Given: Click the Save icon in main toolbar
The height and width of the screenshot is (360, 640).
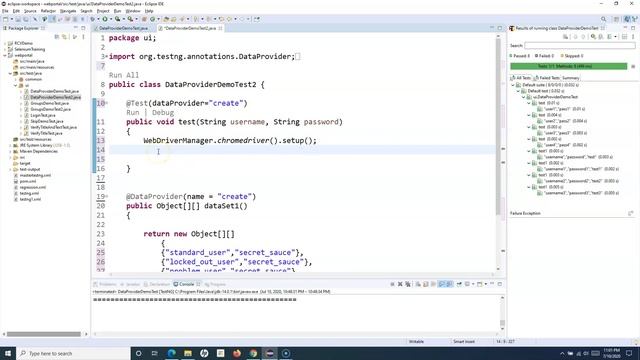Looking at the screenshot, I should [x=18, y=19].
